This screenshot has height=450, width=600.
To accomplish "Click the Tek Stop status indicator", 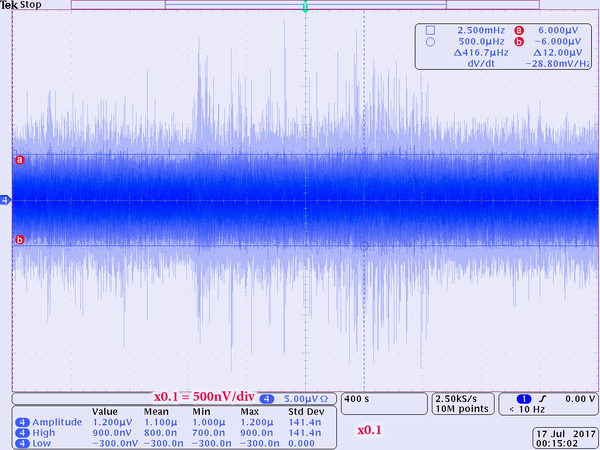I will (x=21, y=5).
